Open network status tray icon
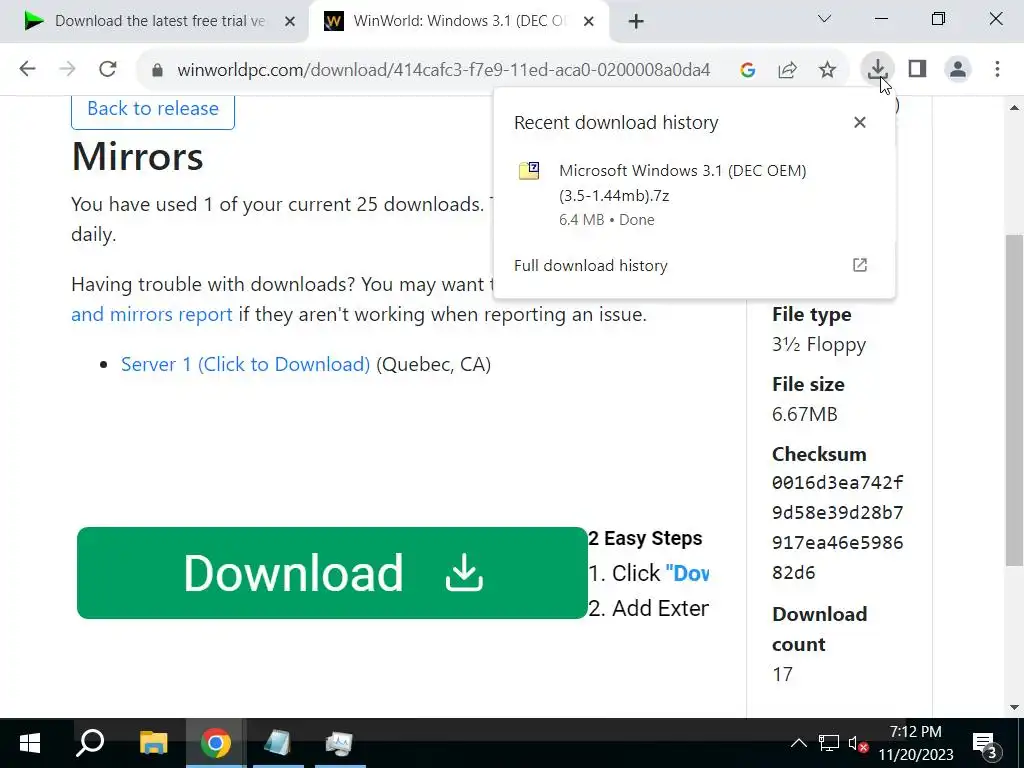This screenshot has height=768, width=1024. (x=829, y=743)
